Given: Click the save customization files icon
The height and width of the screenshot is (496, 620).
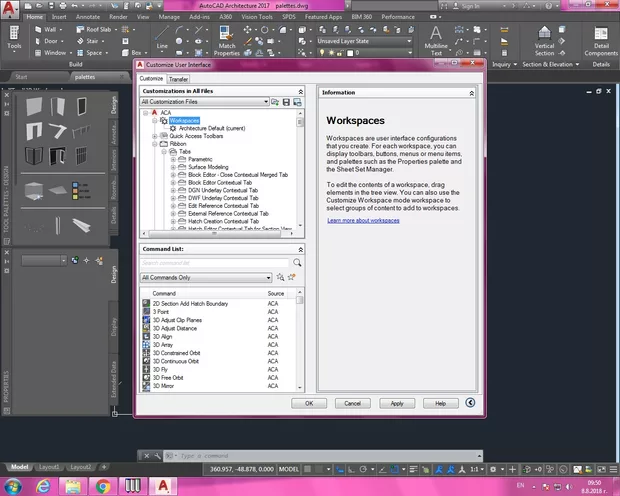Looking at the screenshot, I should point(287,102).
